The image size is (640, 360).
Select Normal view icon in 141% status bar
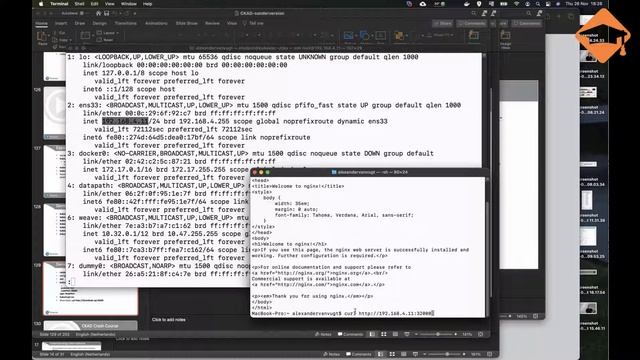(x=372, y=334)
